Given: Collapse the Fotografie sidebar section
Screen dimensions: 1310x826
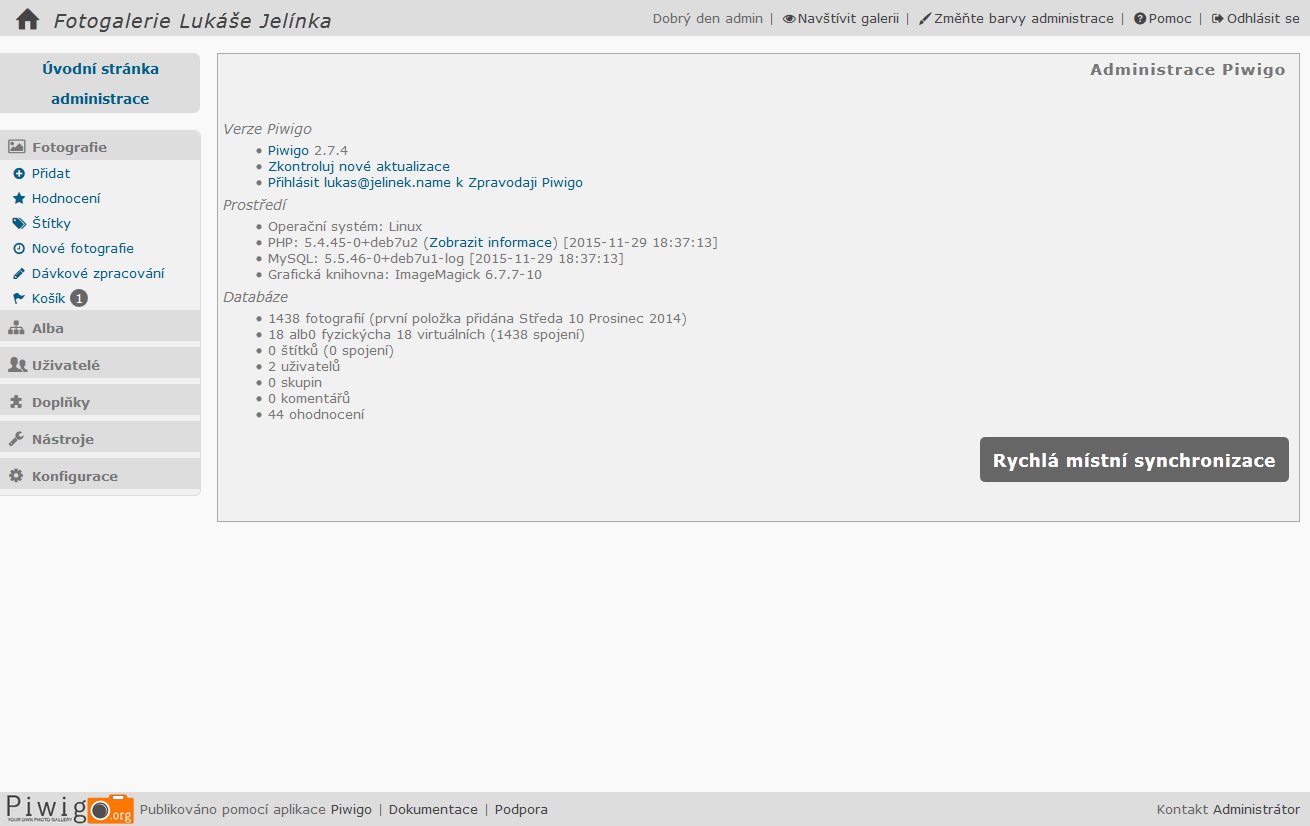Looking at the screenshot, I should 68,147.
